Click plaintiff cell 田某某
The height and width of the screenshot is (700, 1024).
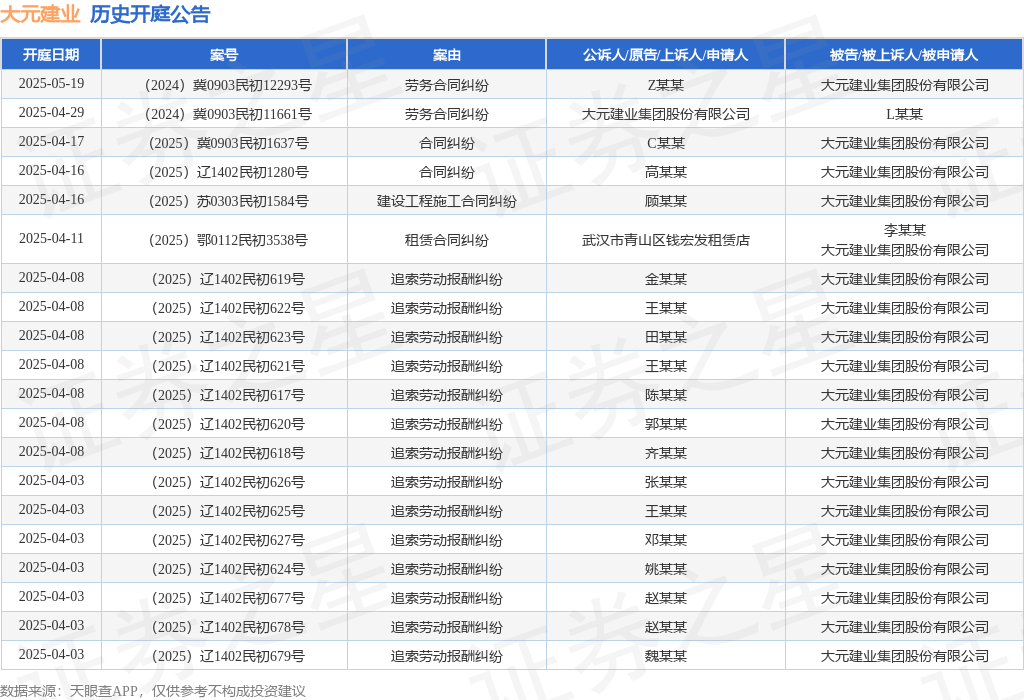click(665, 338)
